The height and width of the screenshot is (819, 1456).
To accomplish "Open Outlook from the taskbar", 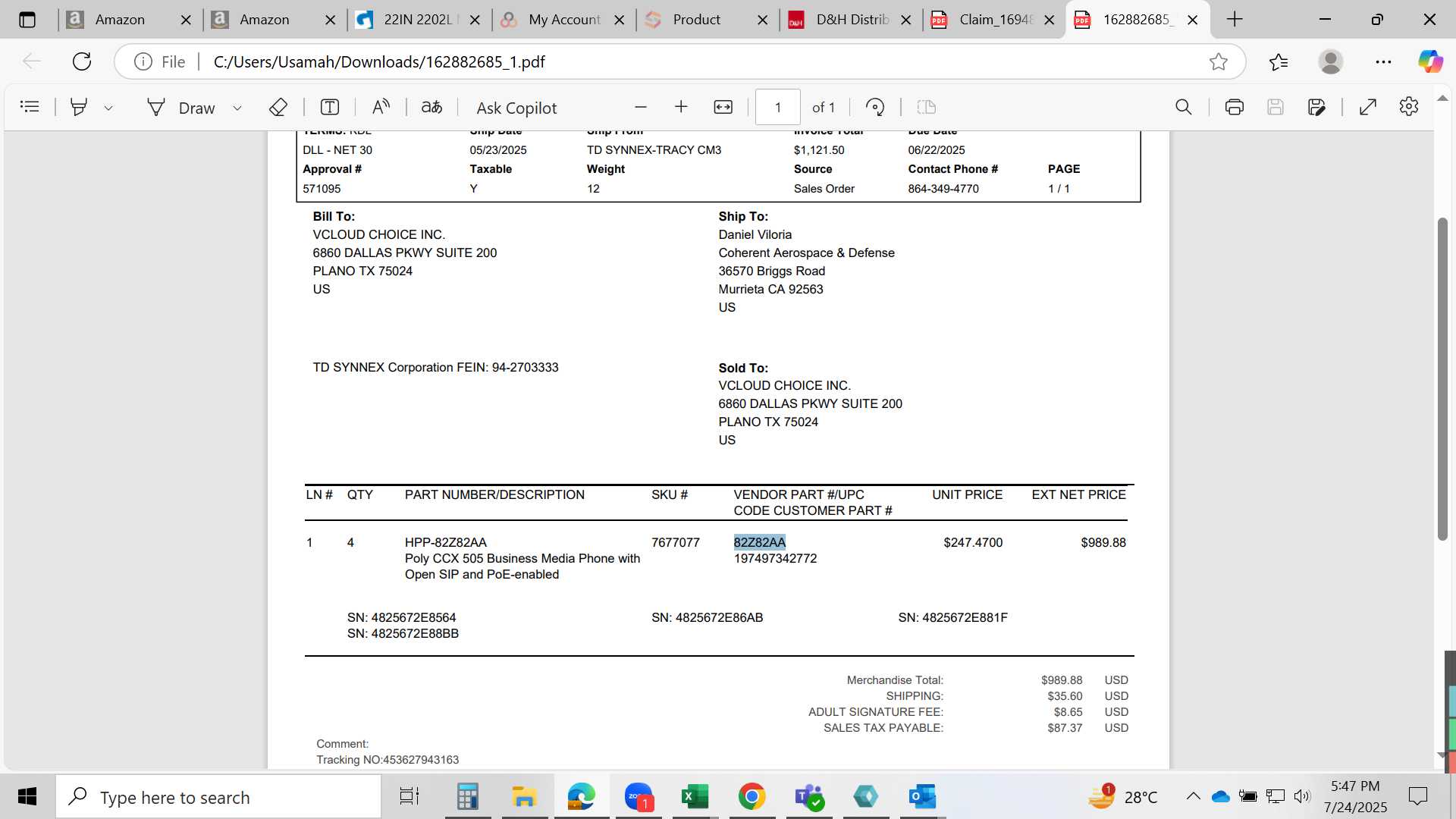I will coord(922,796).
